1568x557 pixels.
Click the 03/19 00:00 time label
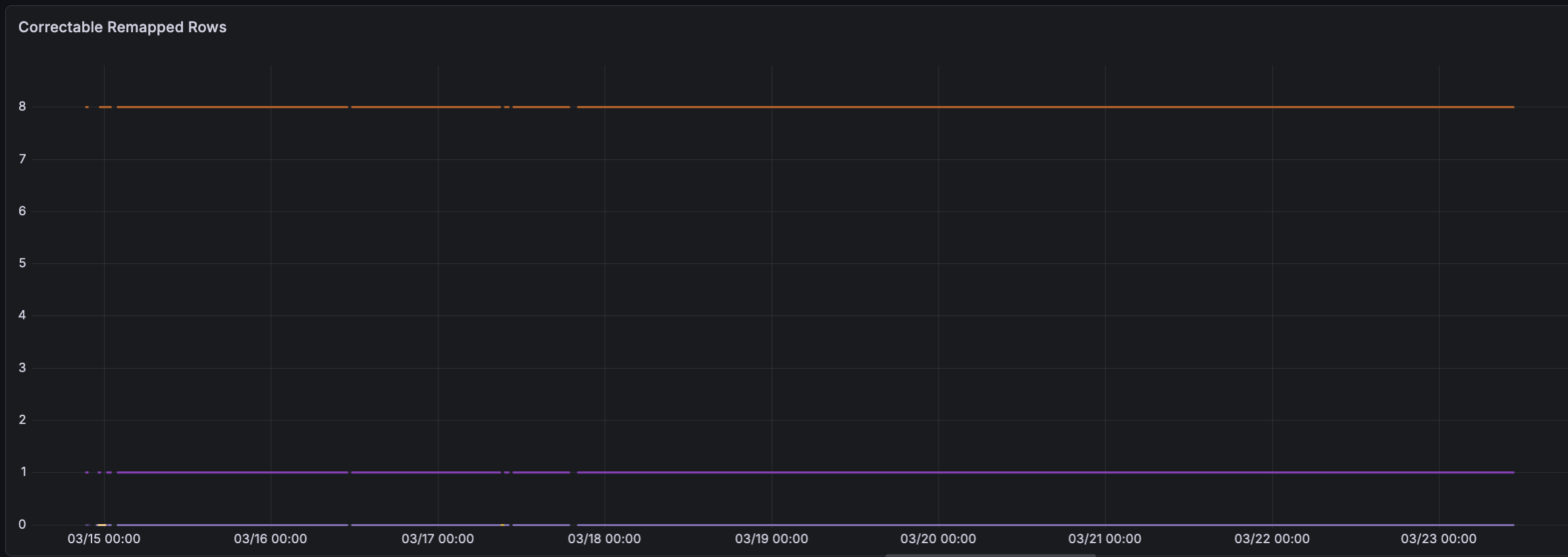tap(771, 539)
